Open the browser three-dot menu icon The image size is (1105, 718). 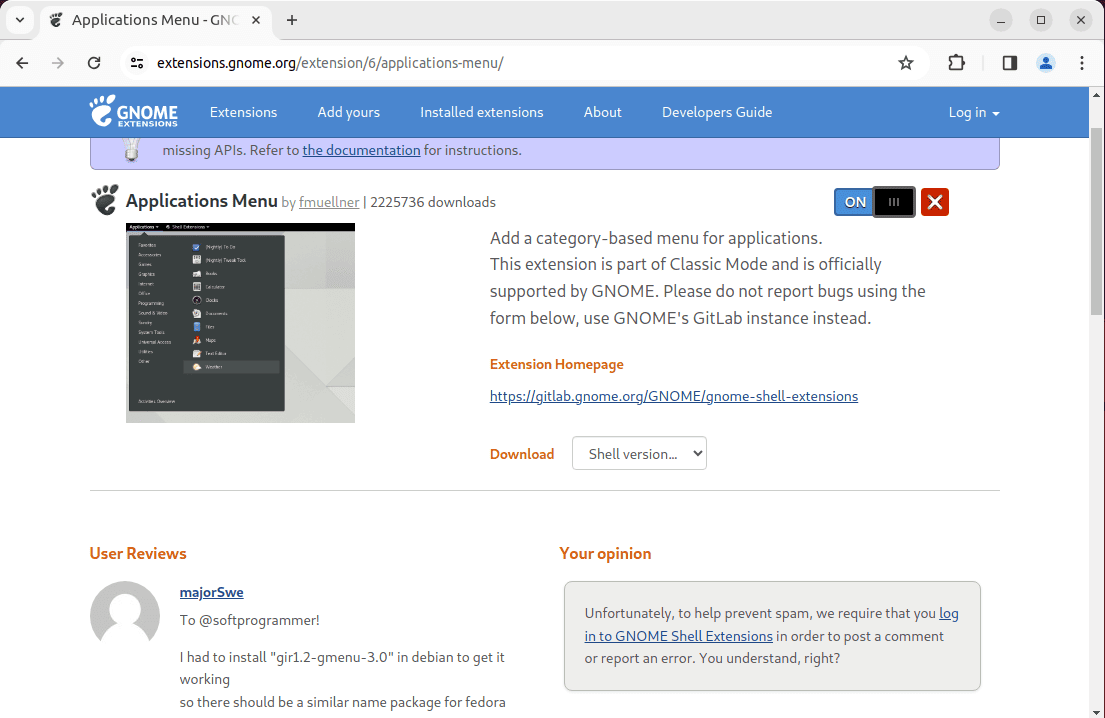tap(1082, 62)
